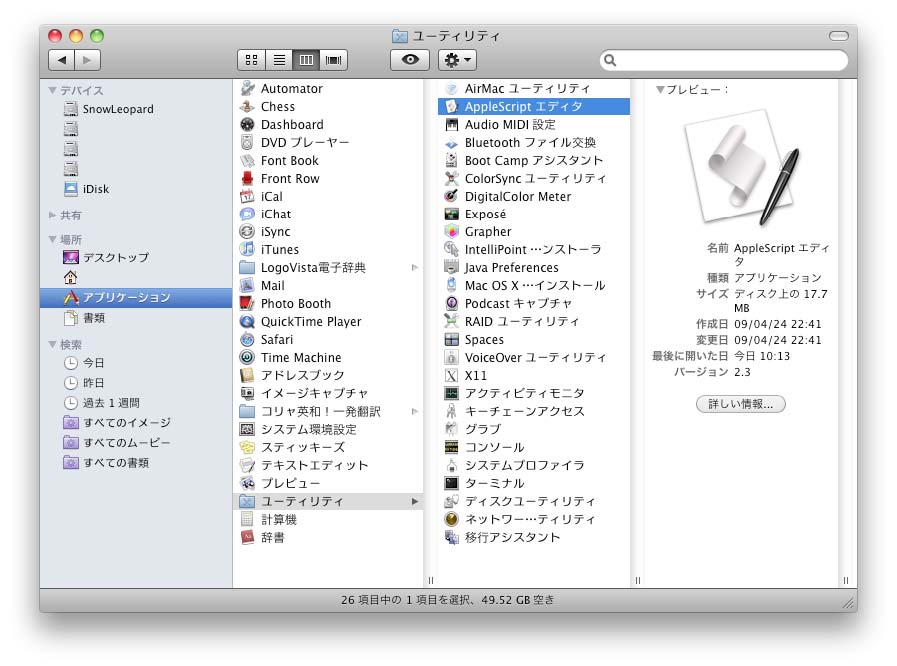Screen dimensions: 897x666
Task: Click the 詳しい情報... button
Action: (740, 404)
